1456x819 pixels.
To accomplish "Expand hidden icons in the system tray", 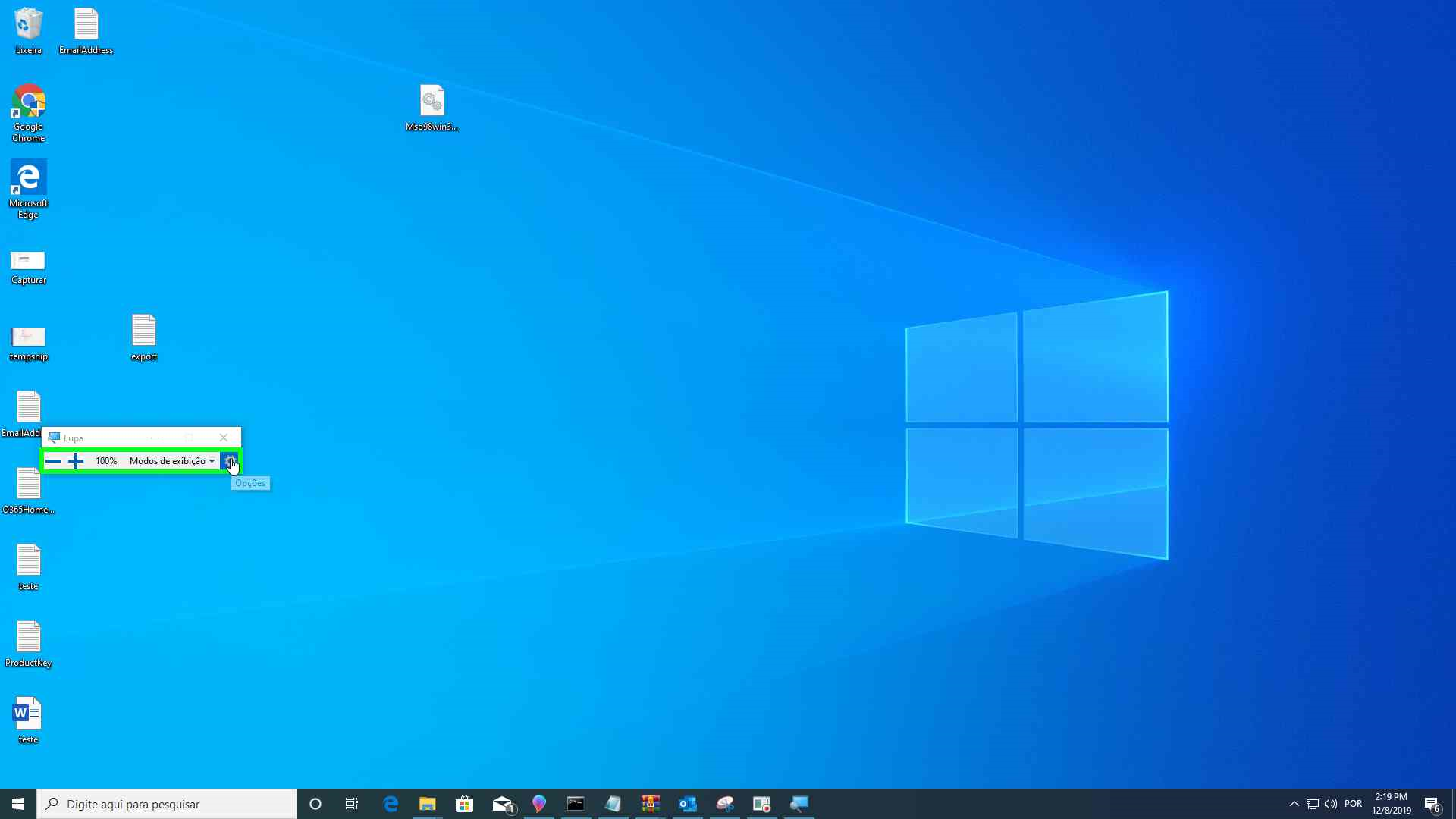I will tap(1293, 804).
